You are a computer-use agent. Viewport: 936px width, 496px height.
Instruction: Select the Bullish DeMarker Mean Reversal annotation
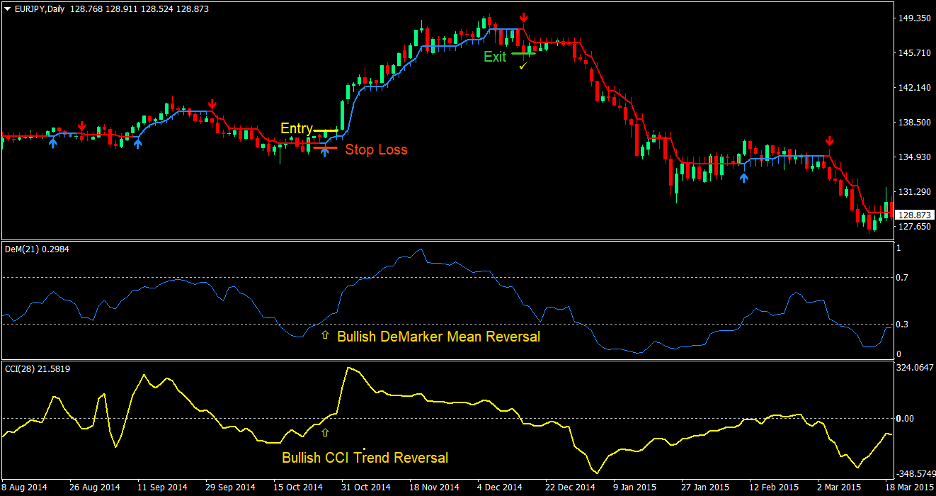pyautogui.click(x=438, y=337)
